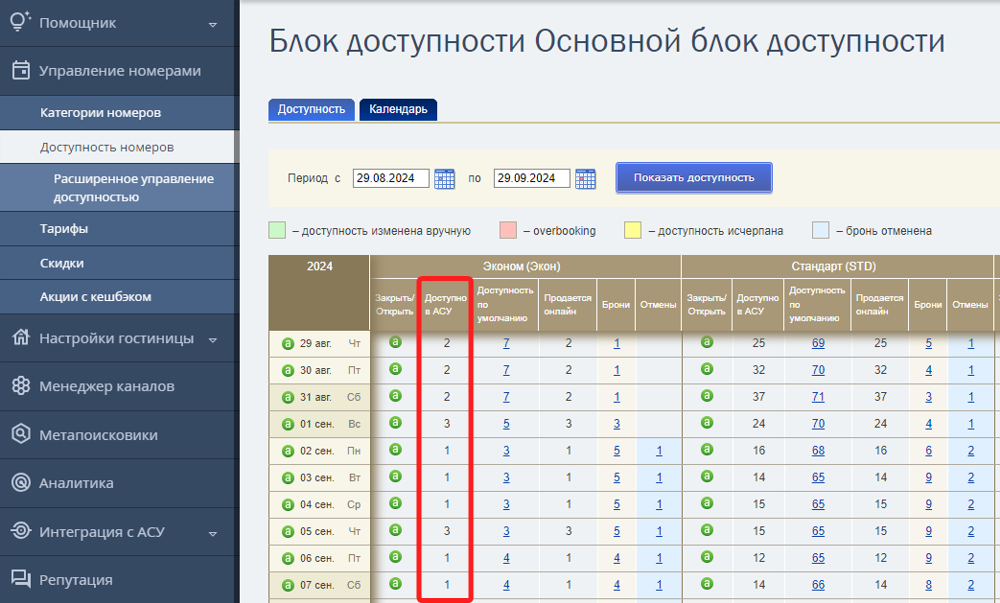Click green status icon beside 05 сен. date
Viewport: 1000px width, 603px height.
pos(288,531)
